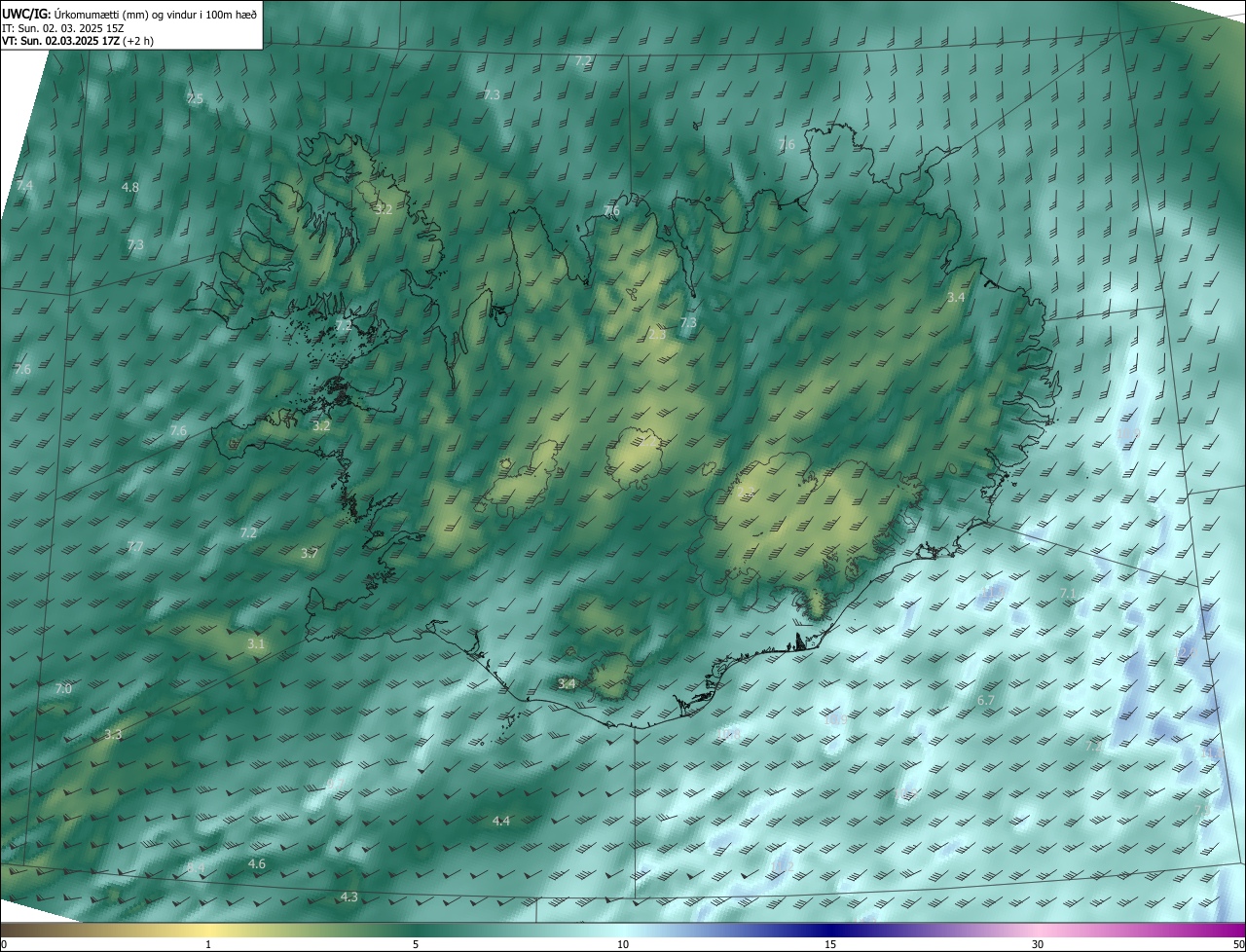Click the '7.1' value label on the map
1246x952 pixels.
coord(1068,593)
